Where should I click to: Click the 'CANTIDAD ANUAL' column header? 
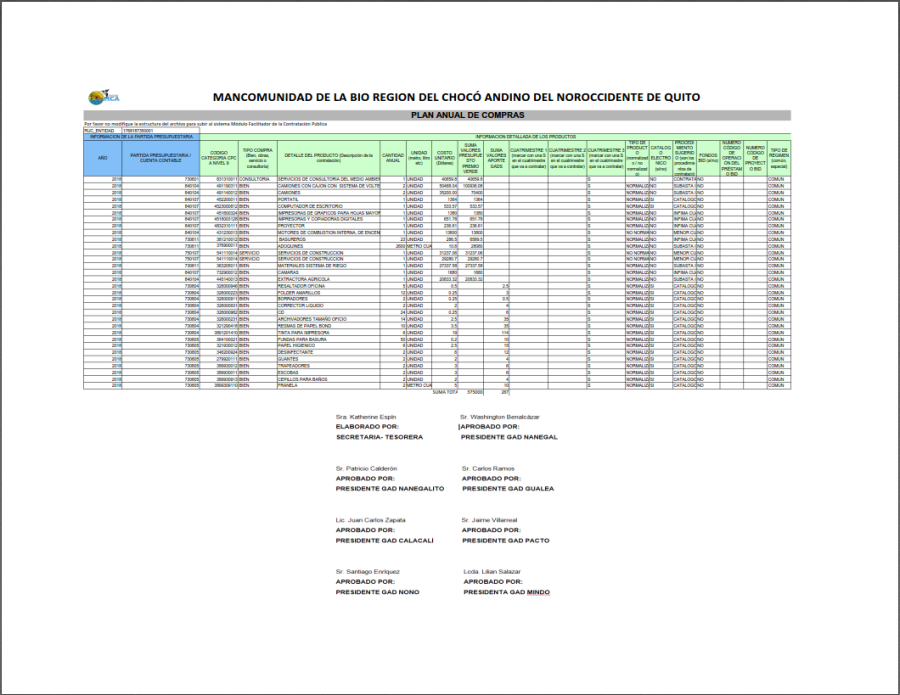pyautogui.click(x=393, y=158)
